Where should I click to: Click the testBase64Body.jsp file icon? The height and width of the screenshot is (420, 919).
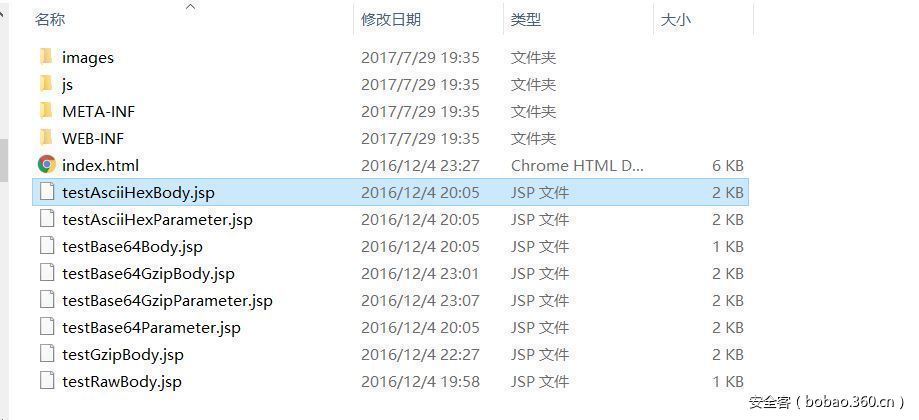point(47,246)
